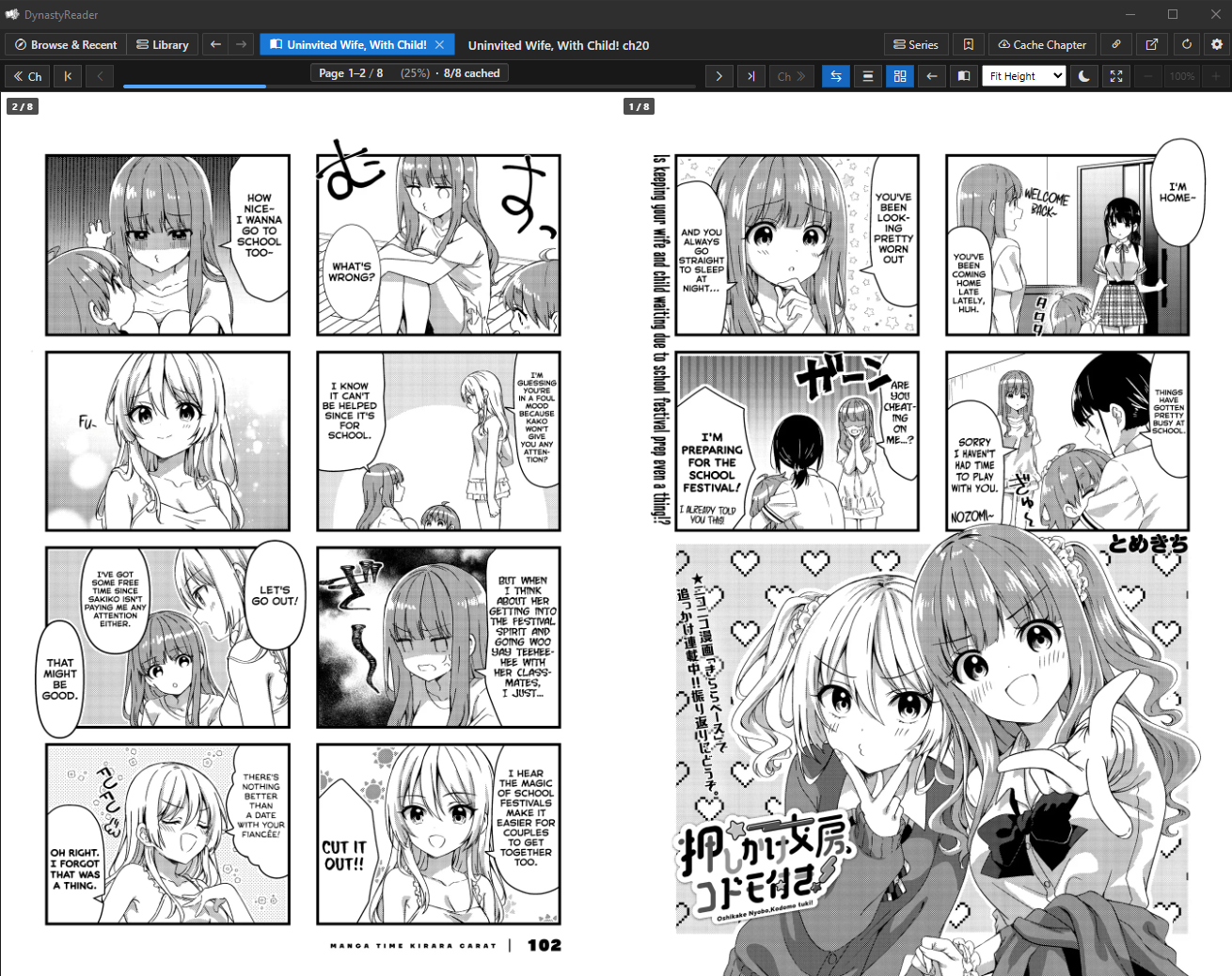Go to next chapter with Ch button

click(791, 76)
